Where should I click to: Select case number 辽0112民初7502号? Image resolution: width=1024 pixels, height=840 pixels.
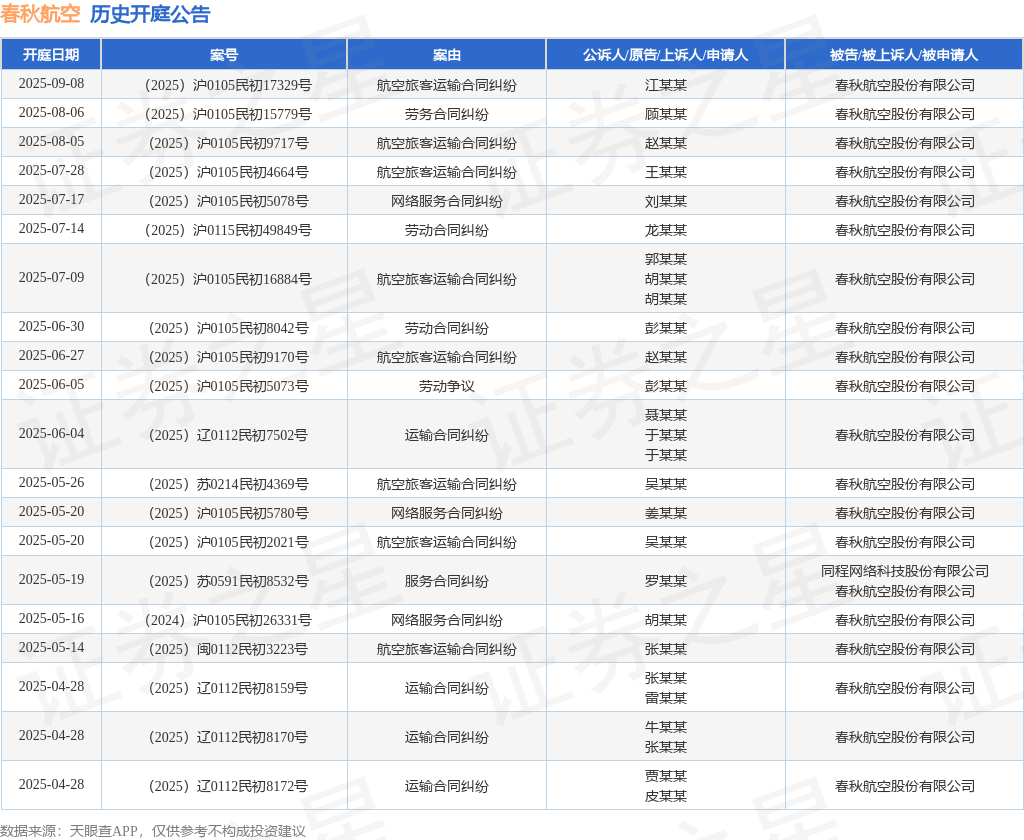coord(229,435)
